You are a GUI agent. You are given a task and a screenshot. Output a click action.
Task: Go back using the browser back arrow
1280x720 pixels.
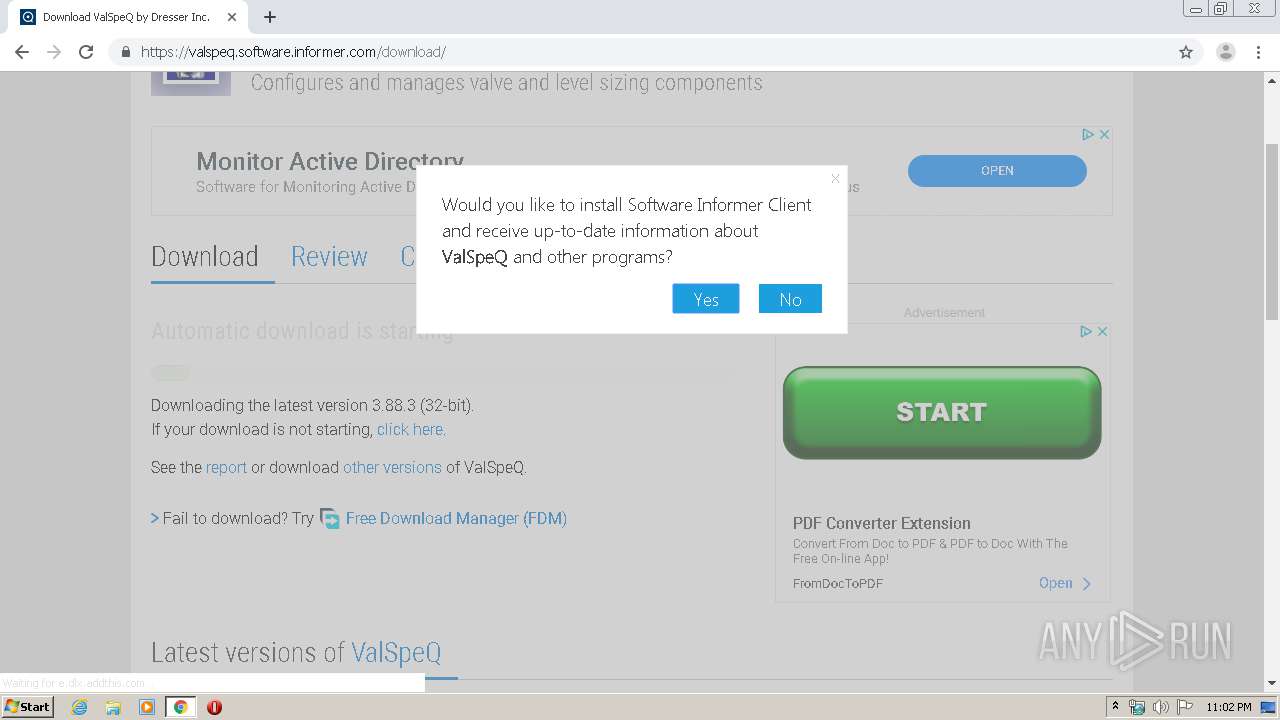22,52
